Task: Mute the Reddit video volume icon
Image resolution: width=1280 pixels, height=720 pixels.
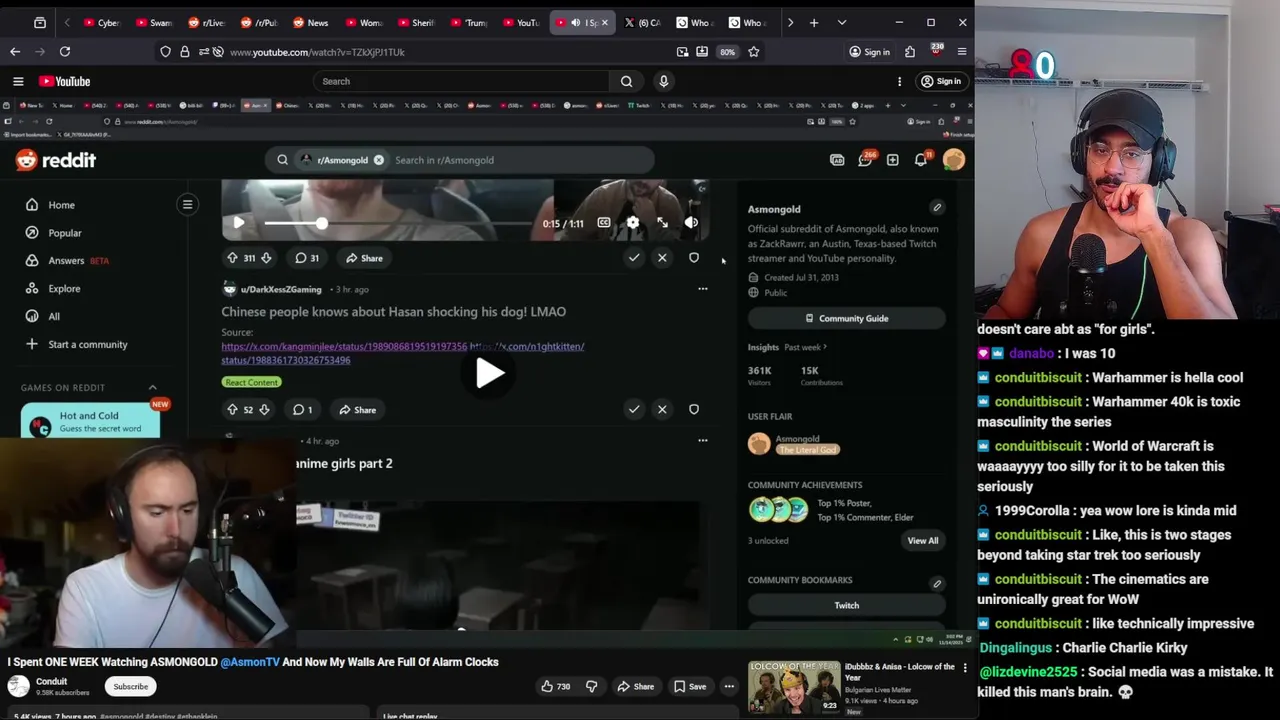Action: tap(691, 223)
